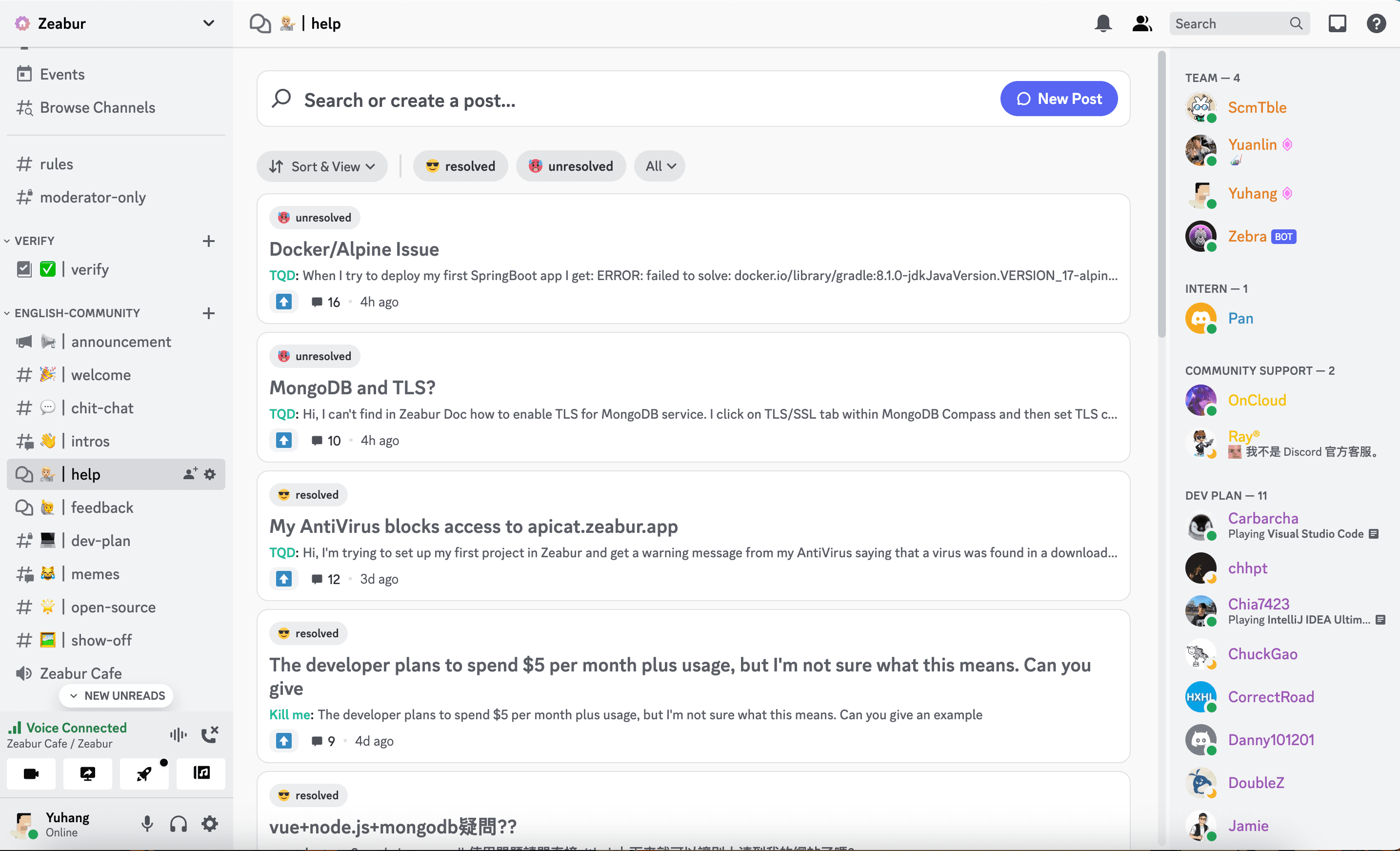
Task: Click the screen share icon in voice bar
Action: click(88, 773)
